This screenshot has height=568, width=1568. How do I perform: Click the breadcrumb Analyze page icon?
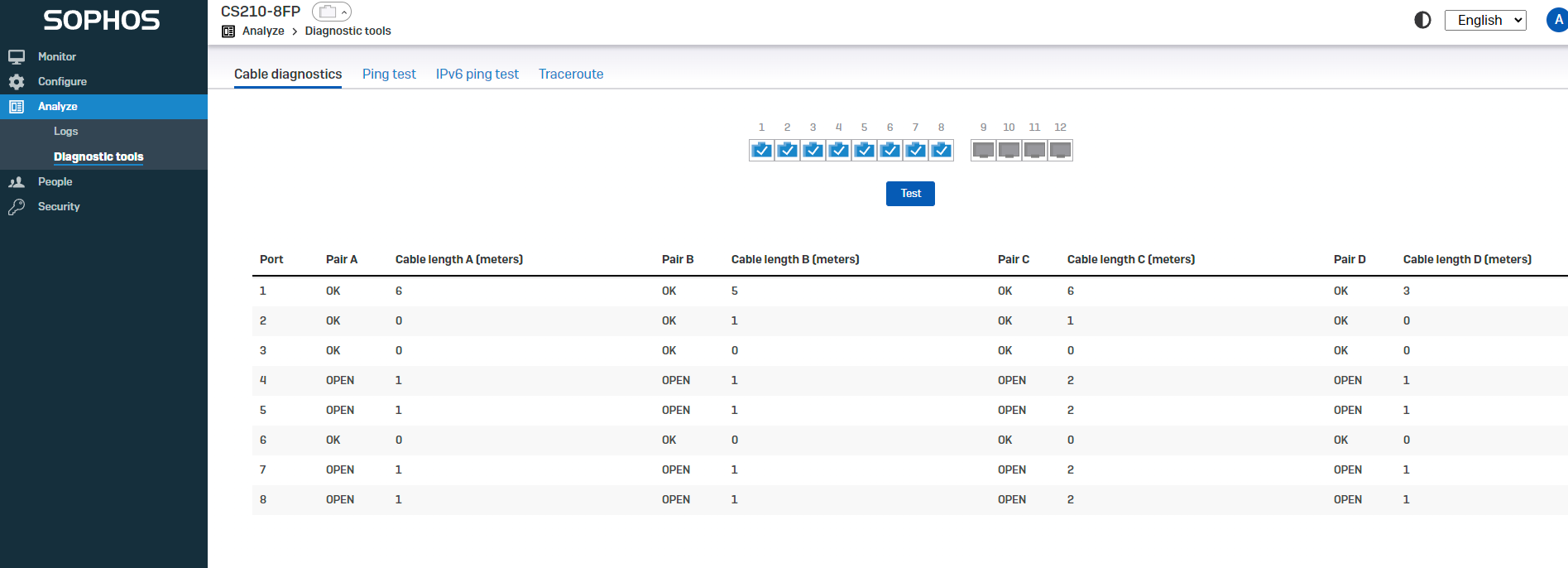point(228,31)
